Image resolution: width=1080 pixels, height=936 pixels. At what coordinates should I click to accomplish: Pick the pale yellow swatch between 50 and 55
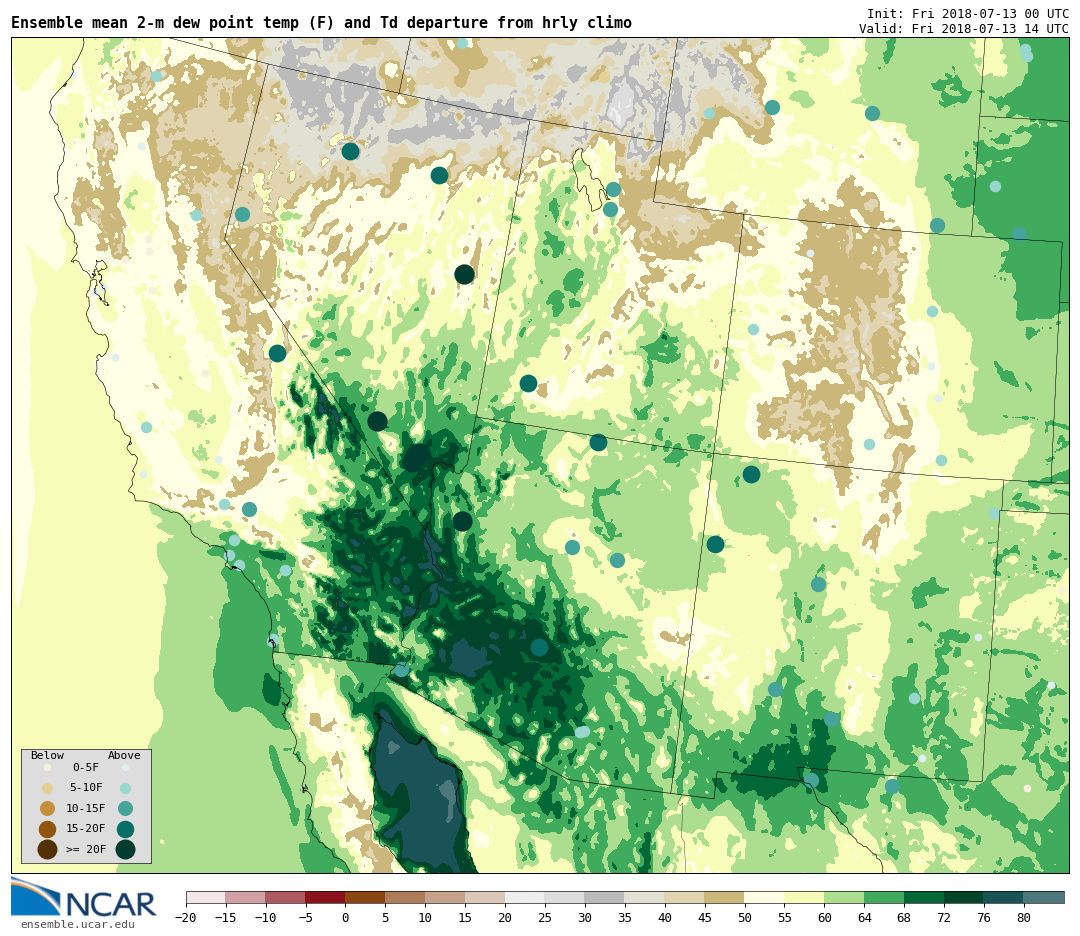[765, 897]
